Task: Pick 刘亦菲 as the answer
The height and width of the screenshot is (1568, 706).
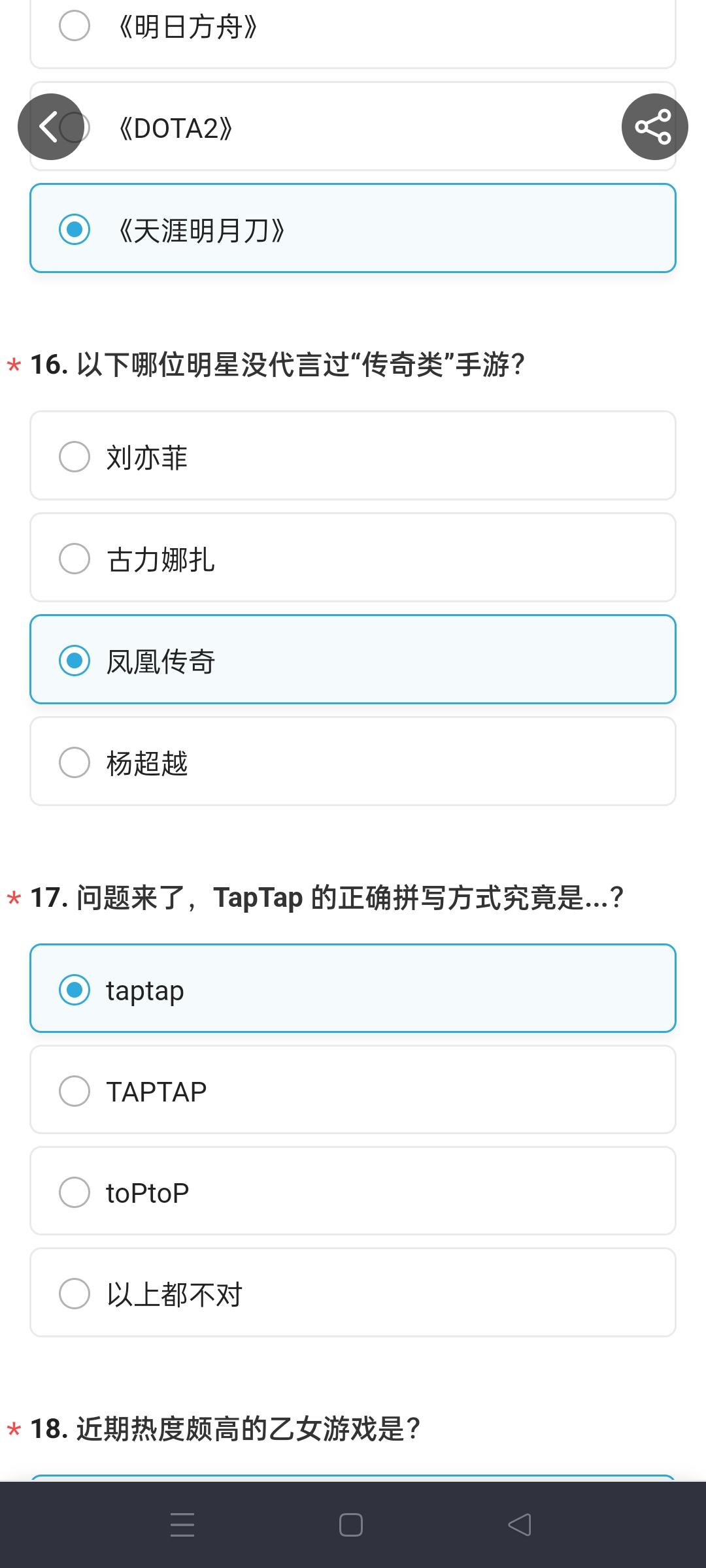Action: pos(352,456)
